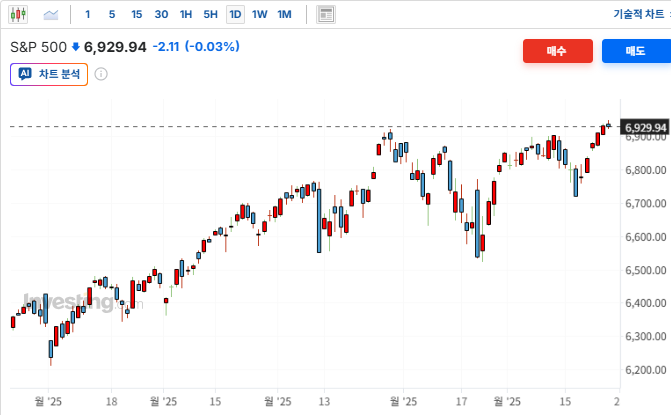Select the 1 minute interval
This screenshot has width=671, height=415.
[87, 15]
